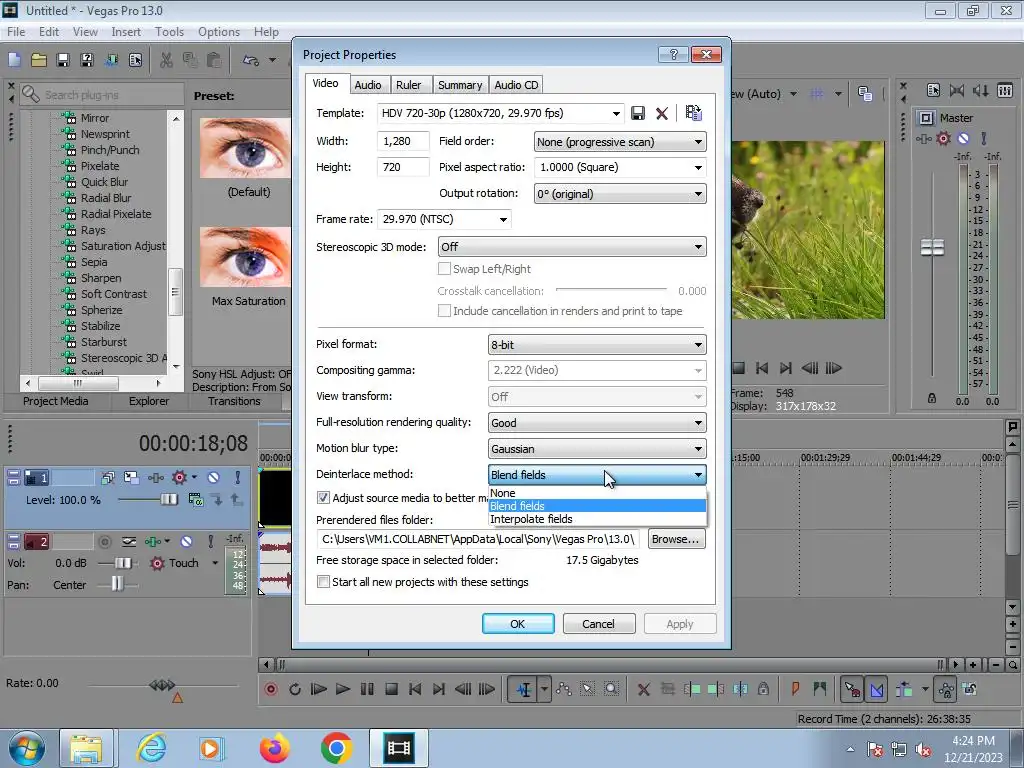
Task: Click the Save Template floppy icon
Action: (637, 114)
